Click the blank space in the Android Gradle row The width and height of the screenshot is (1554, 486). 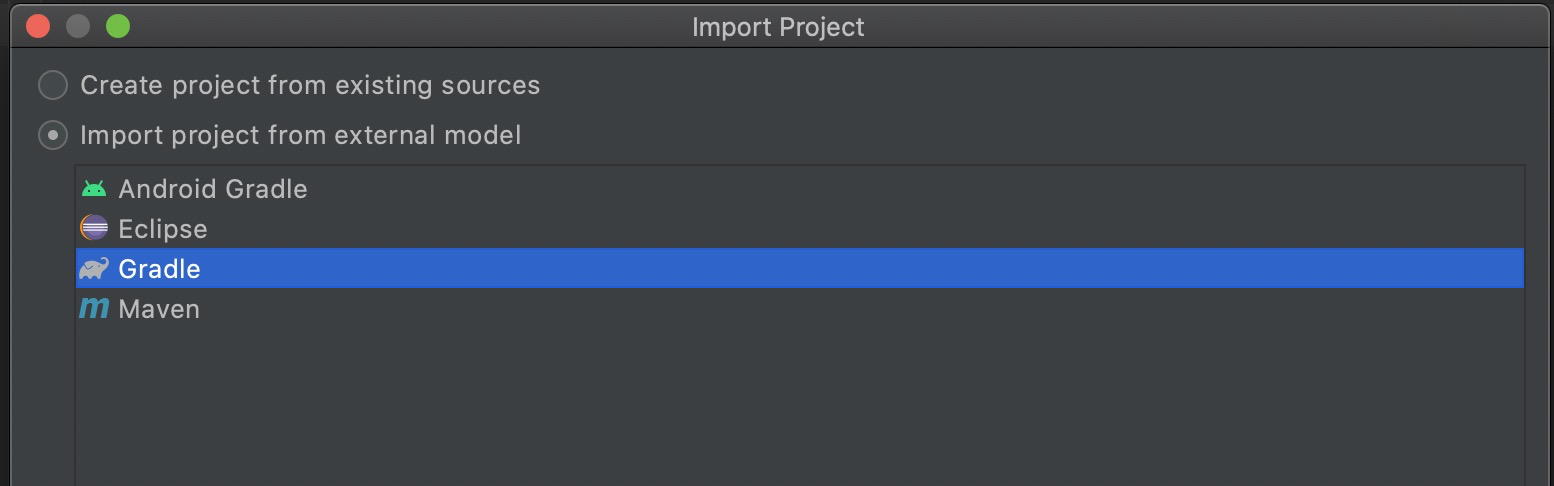click(850, 189)
